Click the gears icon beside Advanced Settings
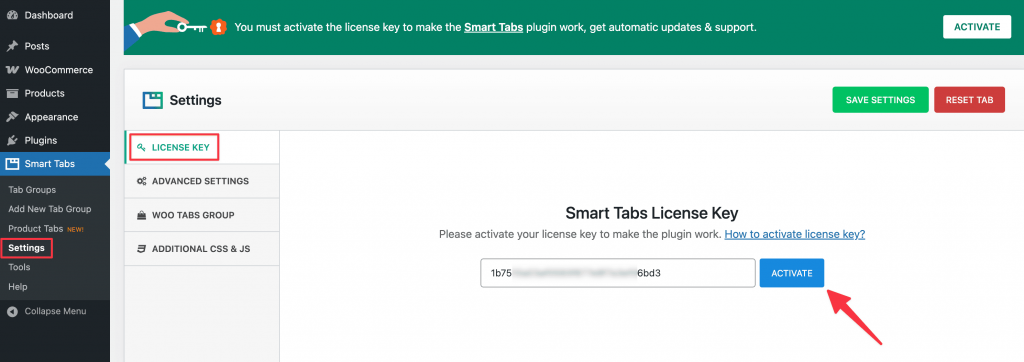 [x=141, y=181]
